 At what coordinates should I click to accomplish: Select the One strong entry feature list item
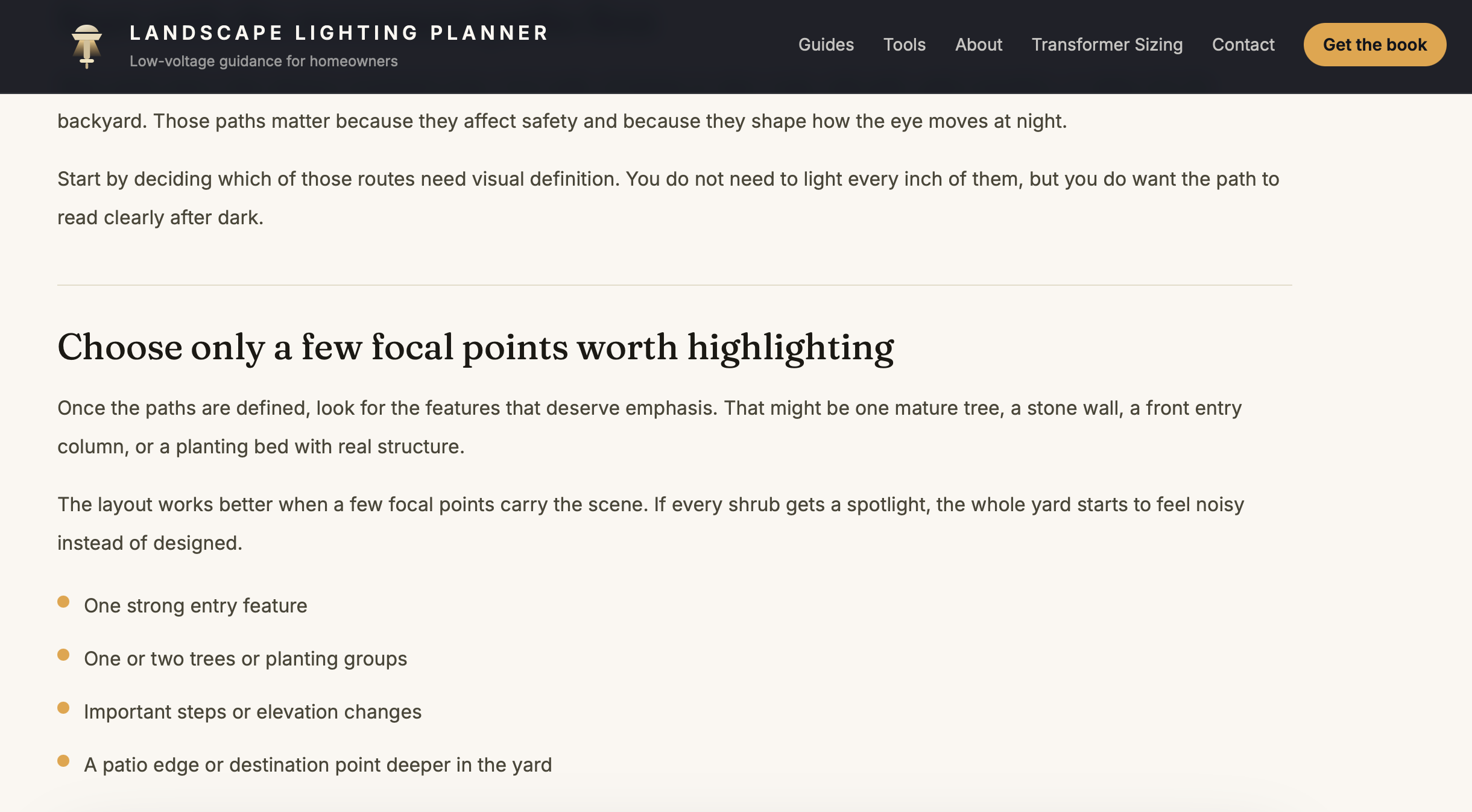pos(195,606)
